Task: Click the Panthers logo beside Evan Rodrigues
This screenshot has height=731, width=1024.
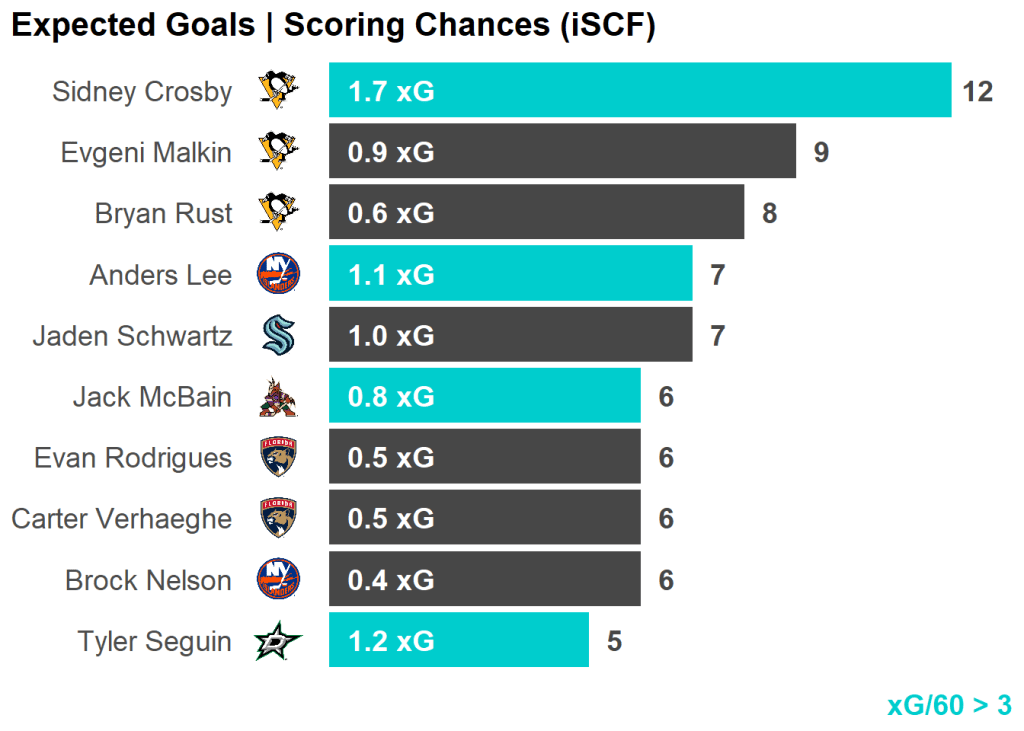Action: pyautogui.click(x=278, y=458)
